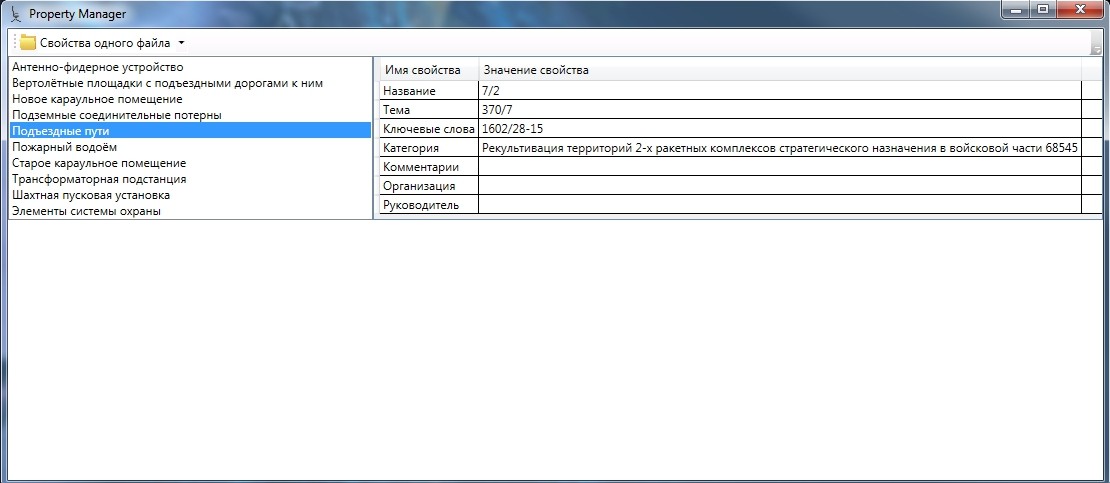Screen dimensions: 1110x483
Task: Select 'Пожарный водоём' list item
Action: (190, 147)
